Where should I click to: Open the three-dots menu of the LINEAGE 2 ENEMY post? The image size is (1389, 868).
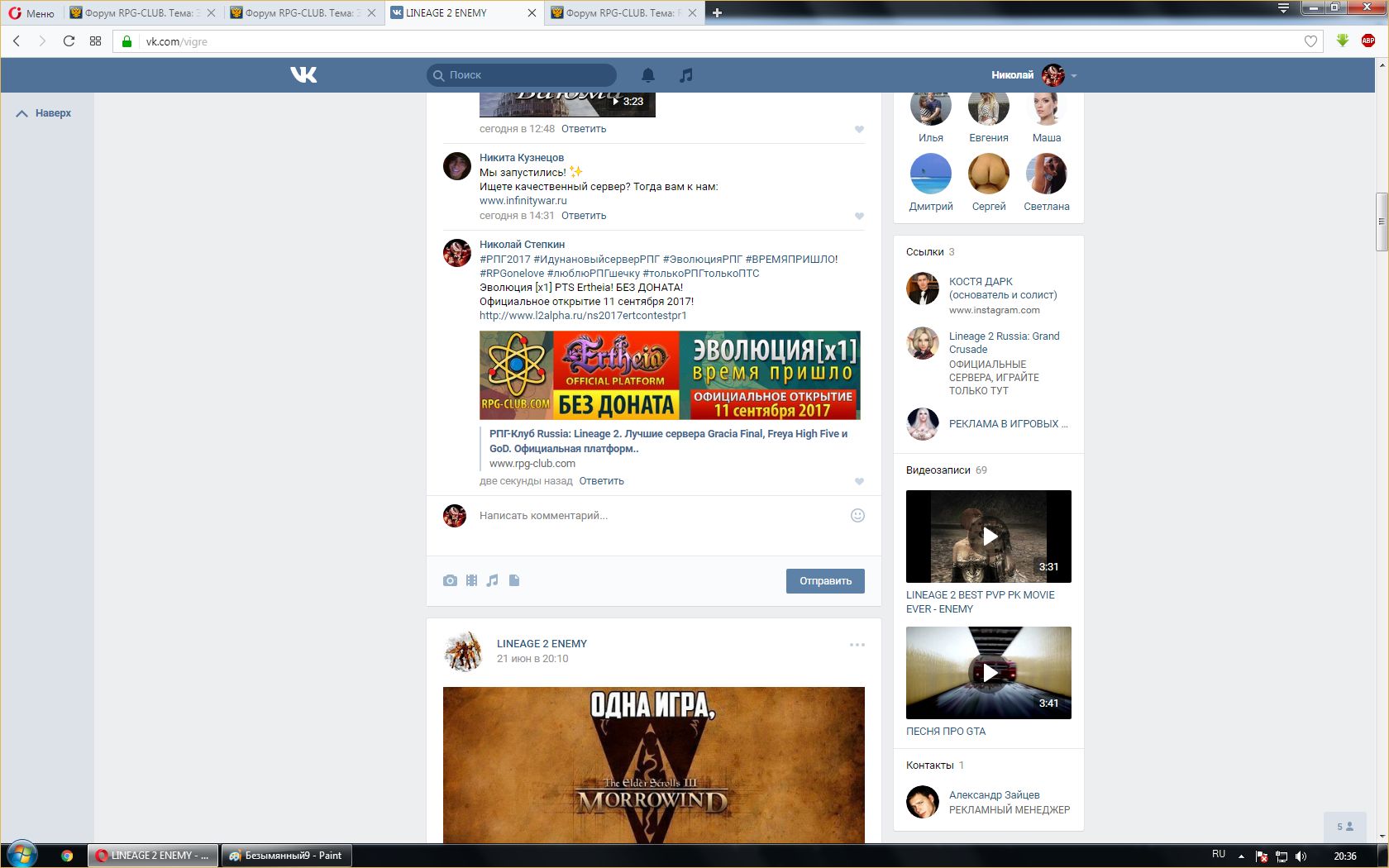[857, 645]
